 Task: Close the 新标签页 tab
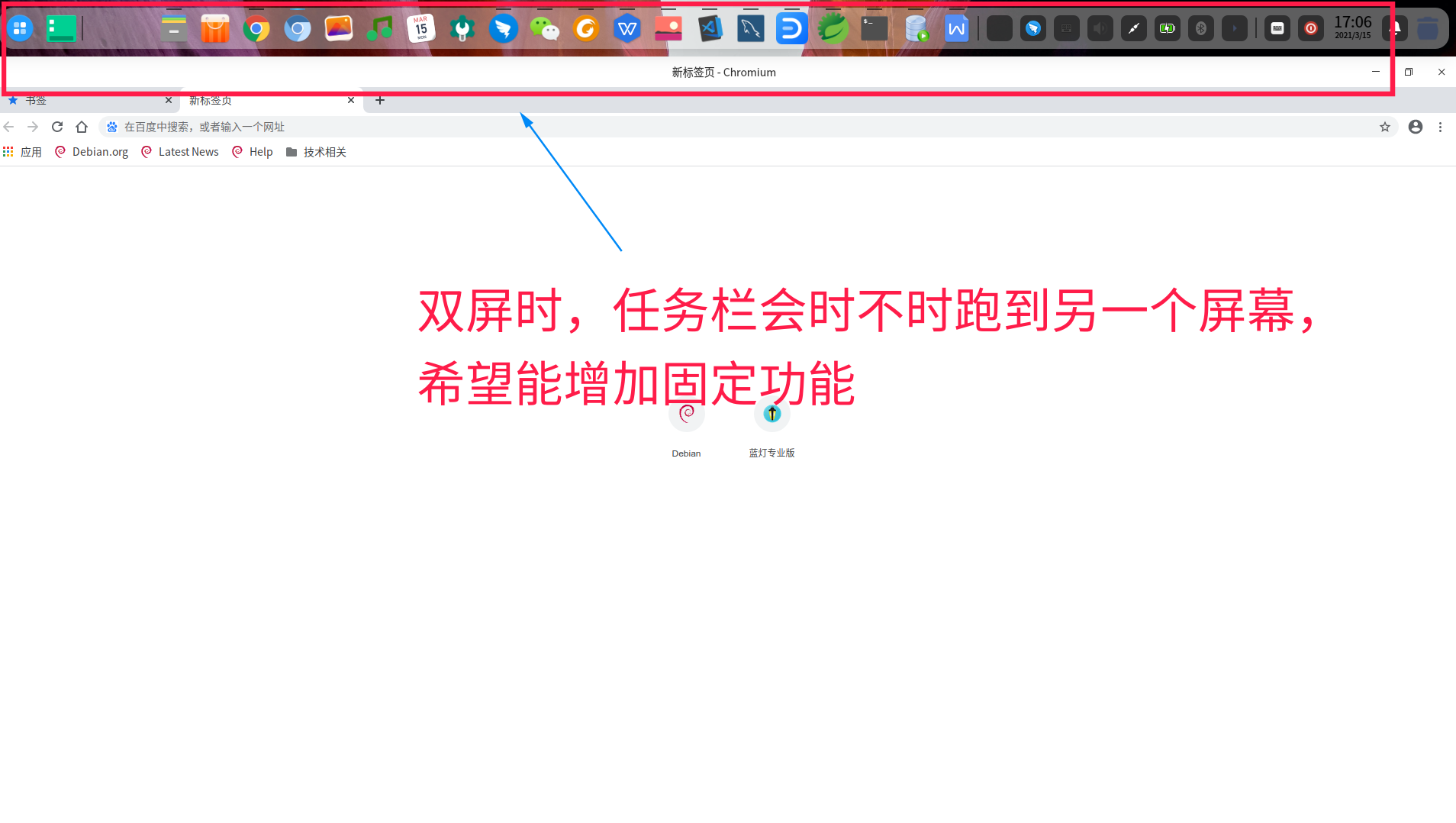click(x=351, y=100)
